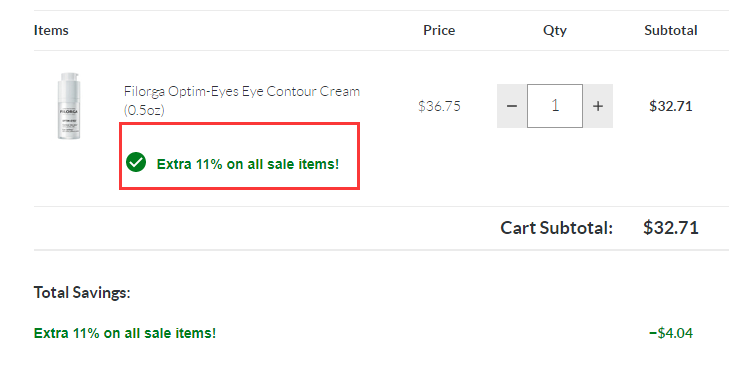Click the red border of promotion box
The width and height of the screenshot is (729, 369).
point(239,124)
